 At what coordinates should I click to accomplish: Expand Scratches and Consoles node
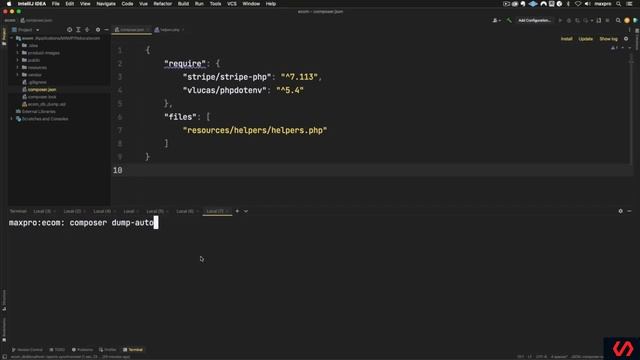[12, 119]
